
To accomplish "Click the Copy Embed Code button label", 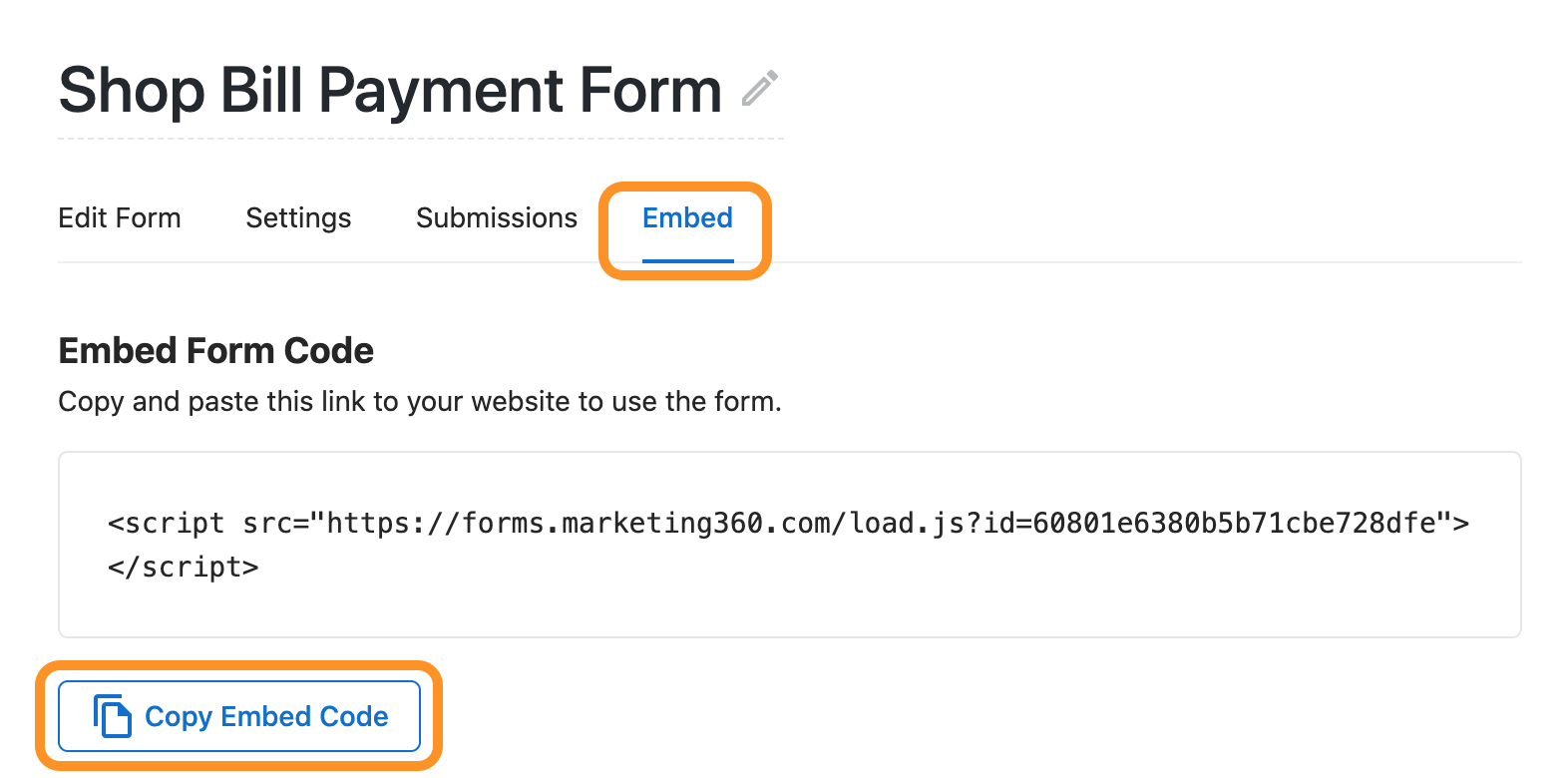I will click(x=266, y=716).
